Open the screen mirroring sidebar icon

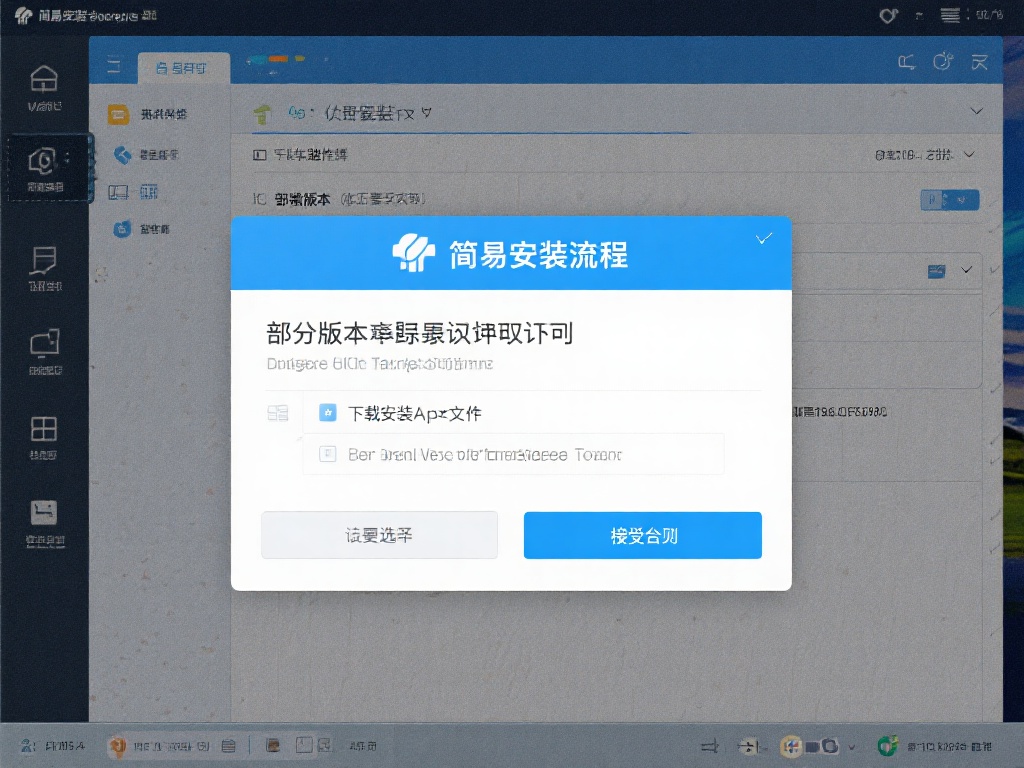coord(43,343)
